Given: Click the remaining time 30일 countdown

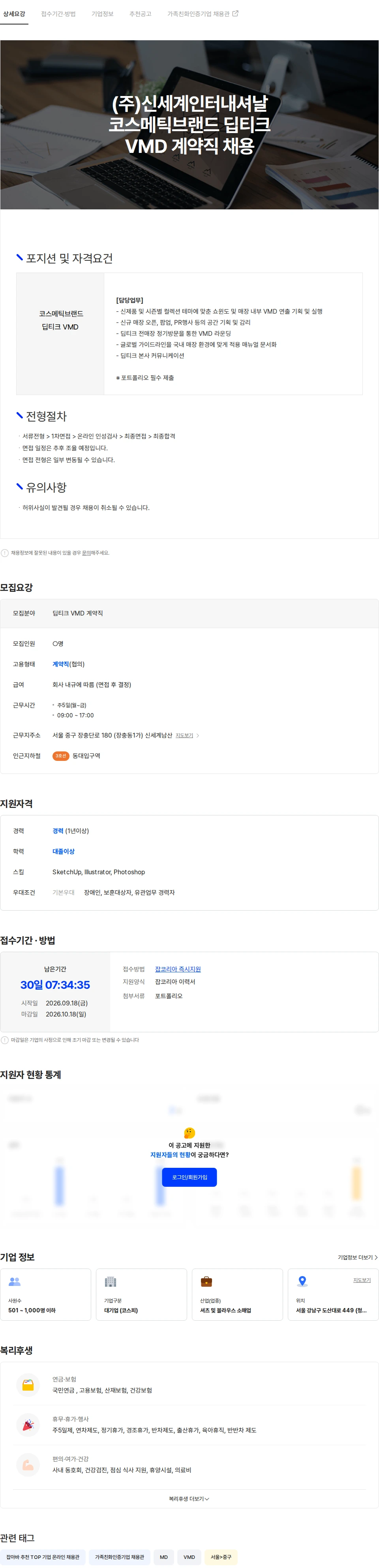Looking at the screenshot, I should (x=55, y=985).
